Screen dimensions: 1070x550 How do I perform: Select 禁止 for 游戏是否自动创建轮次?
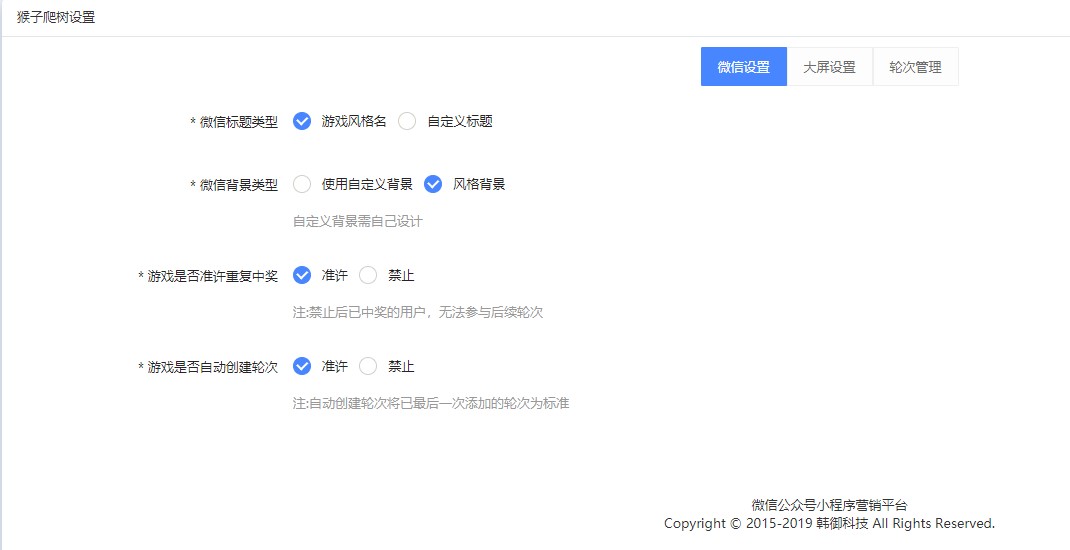point(368,366)
